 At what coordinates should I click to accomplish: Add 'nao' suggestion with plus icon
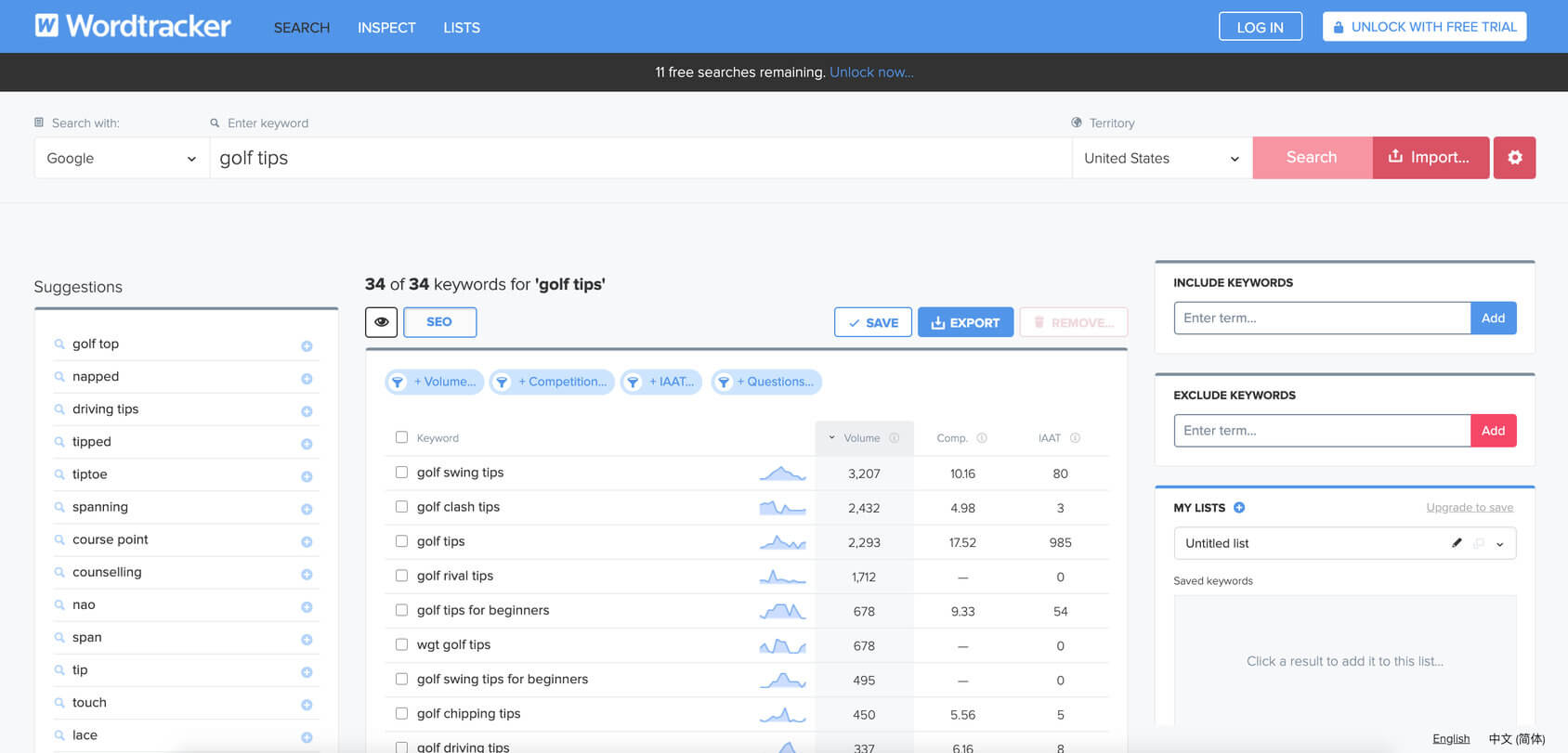(x=307, y=607)
